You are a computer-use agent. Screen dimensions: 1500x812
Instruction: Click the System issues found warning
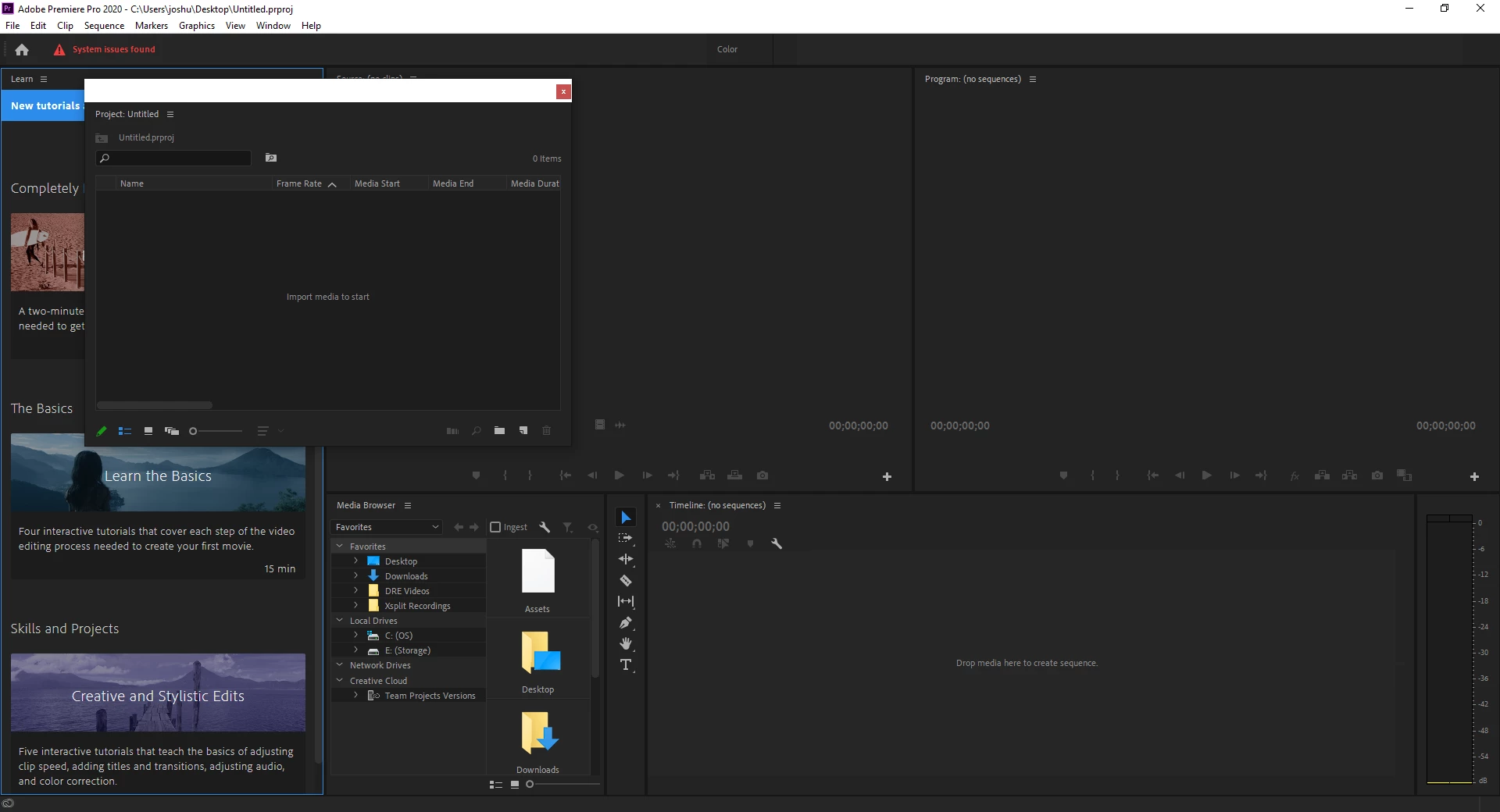pos(105,49)
